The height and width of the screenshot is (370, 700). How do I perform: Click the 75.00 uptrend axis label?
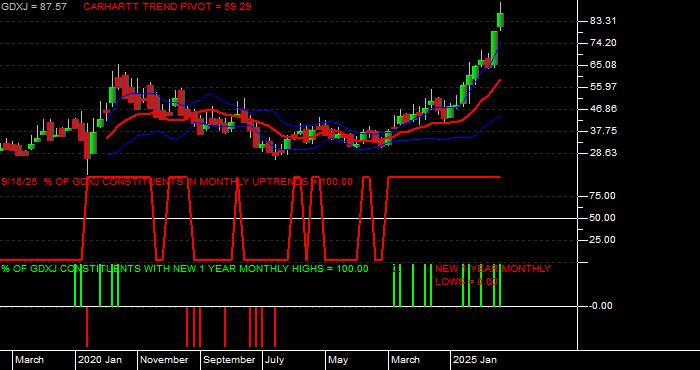603,196
